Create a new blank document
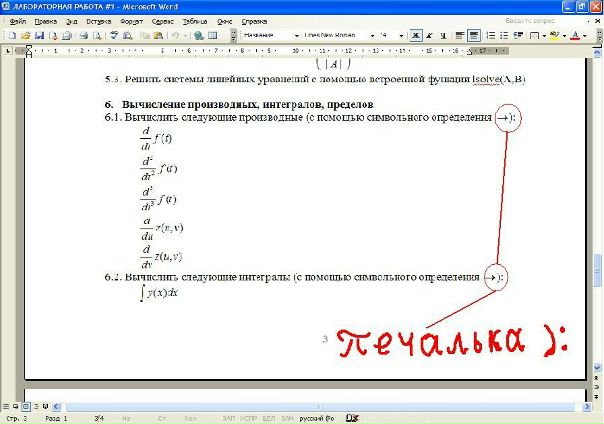The image size is (604, 424). (x=12, y=35)
